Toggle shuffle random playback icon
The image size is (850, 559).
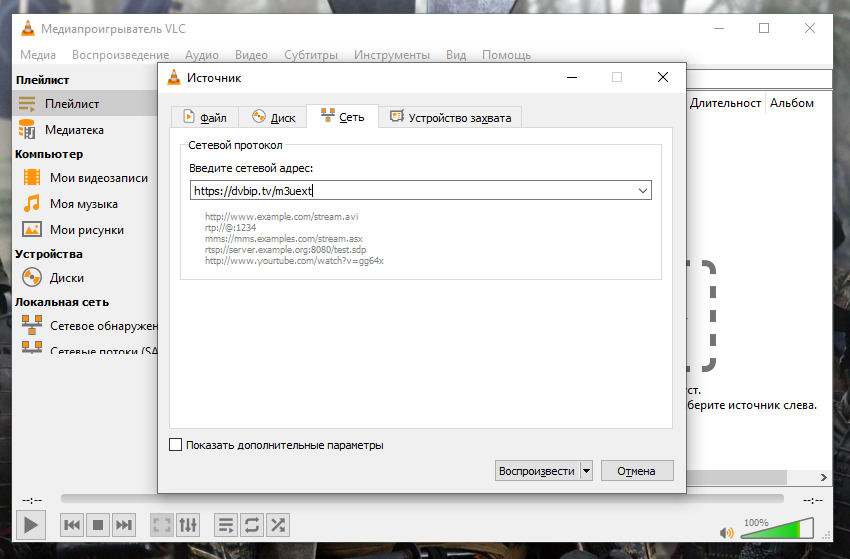[278, 525]
